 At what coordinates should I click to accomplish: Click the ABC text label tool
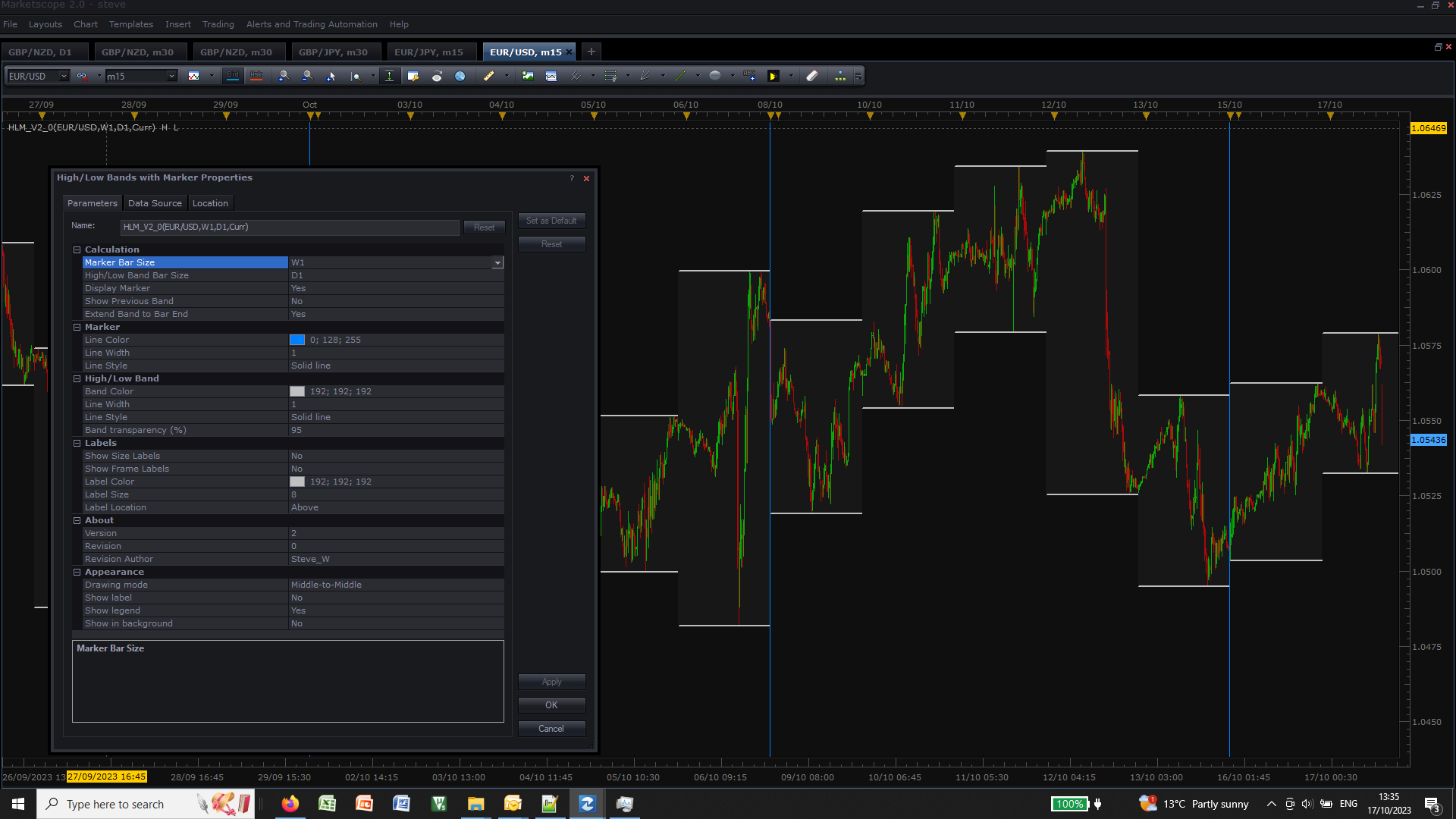click(x=750, y=76)
